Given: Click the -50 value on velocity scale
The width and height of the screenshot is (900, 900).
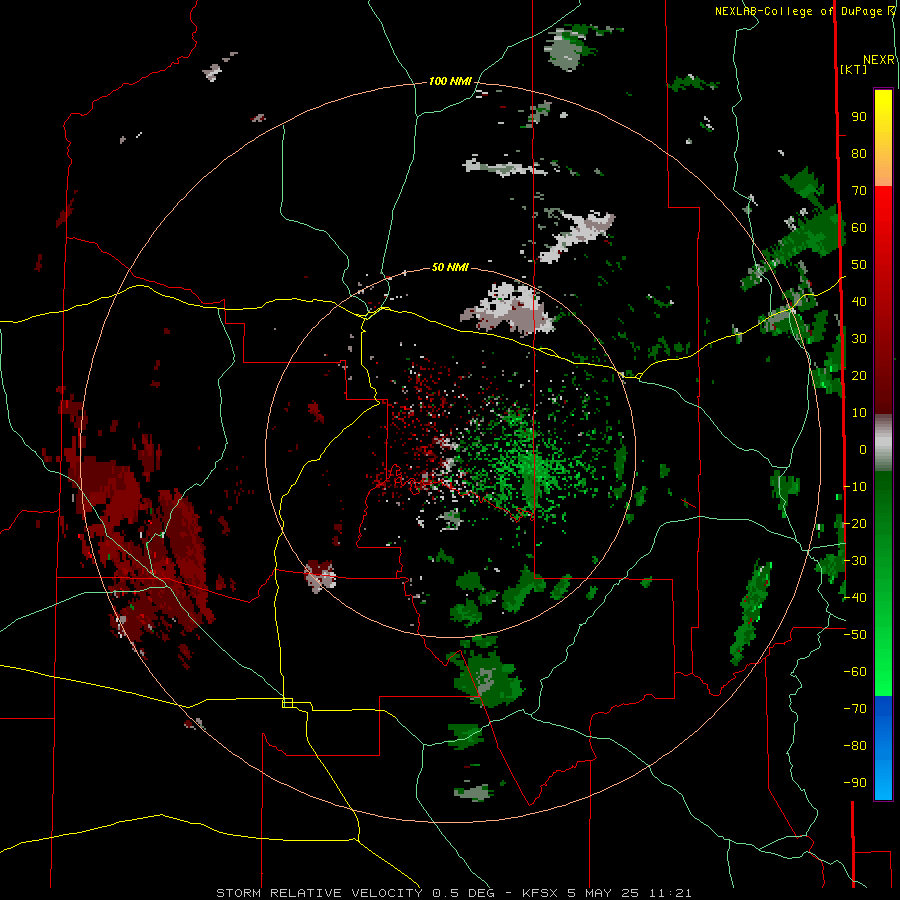Looking at the screenshot, I should (x=855, y=635).
